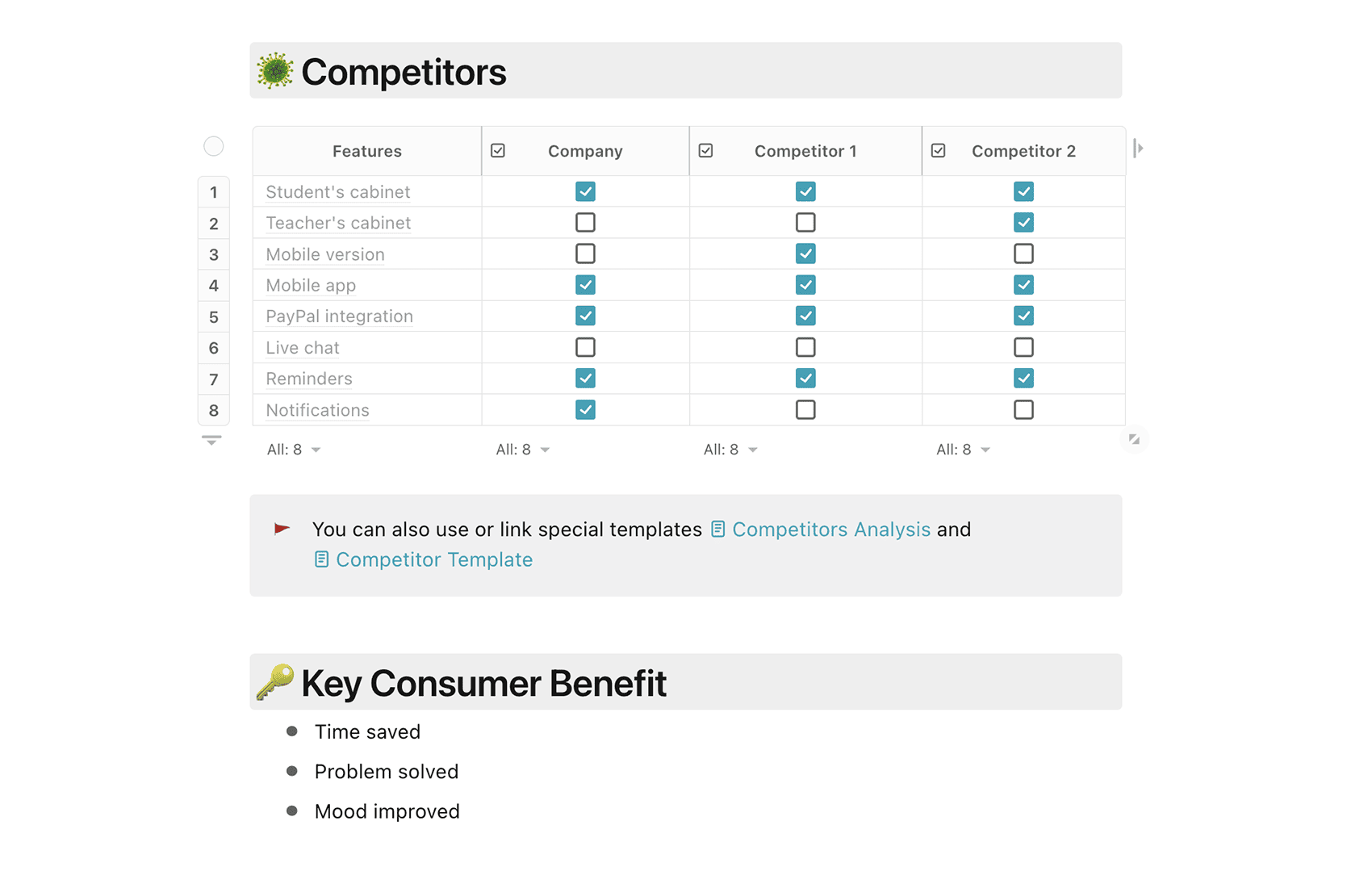This screenshot has height=888, width=1372.
Task: Check Teacher's cabinet for Company
Action: tap(585, 222)
